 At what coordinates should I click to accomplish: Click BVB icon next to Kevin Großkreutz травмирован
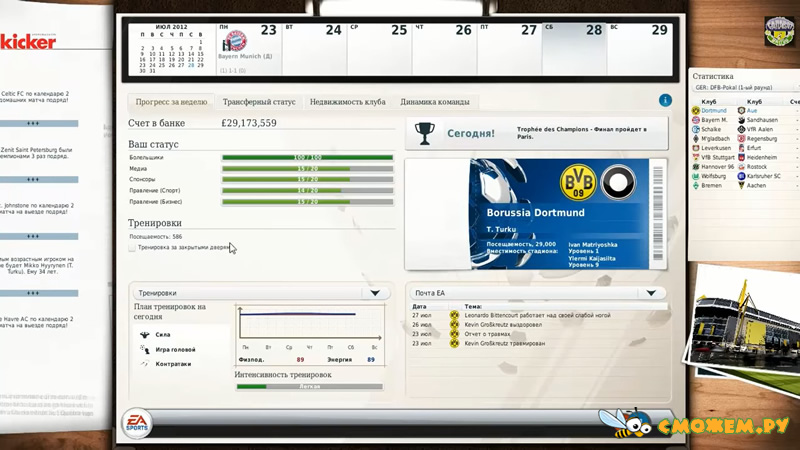pyautogui.click(x=454, y=343)
